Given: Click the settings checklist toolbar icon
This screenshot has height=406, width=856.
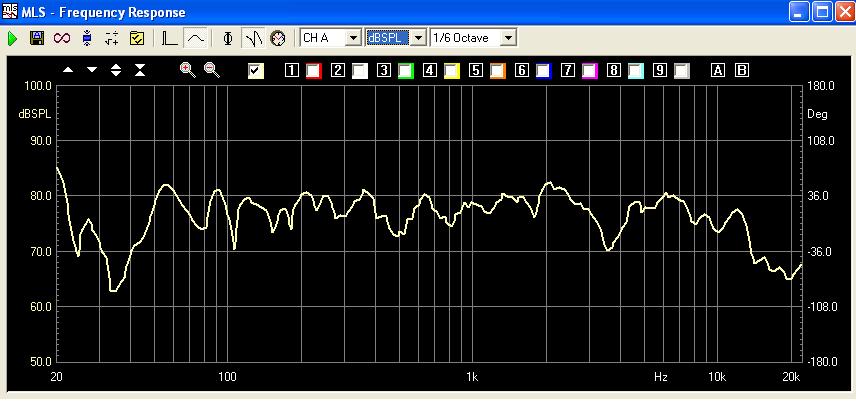Looking at the screenshot, I should pos(137,38).
